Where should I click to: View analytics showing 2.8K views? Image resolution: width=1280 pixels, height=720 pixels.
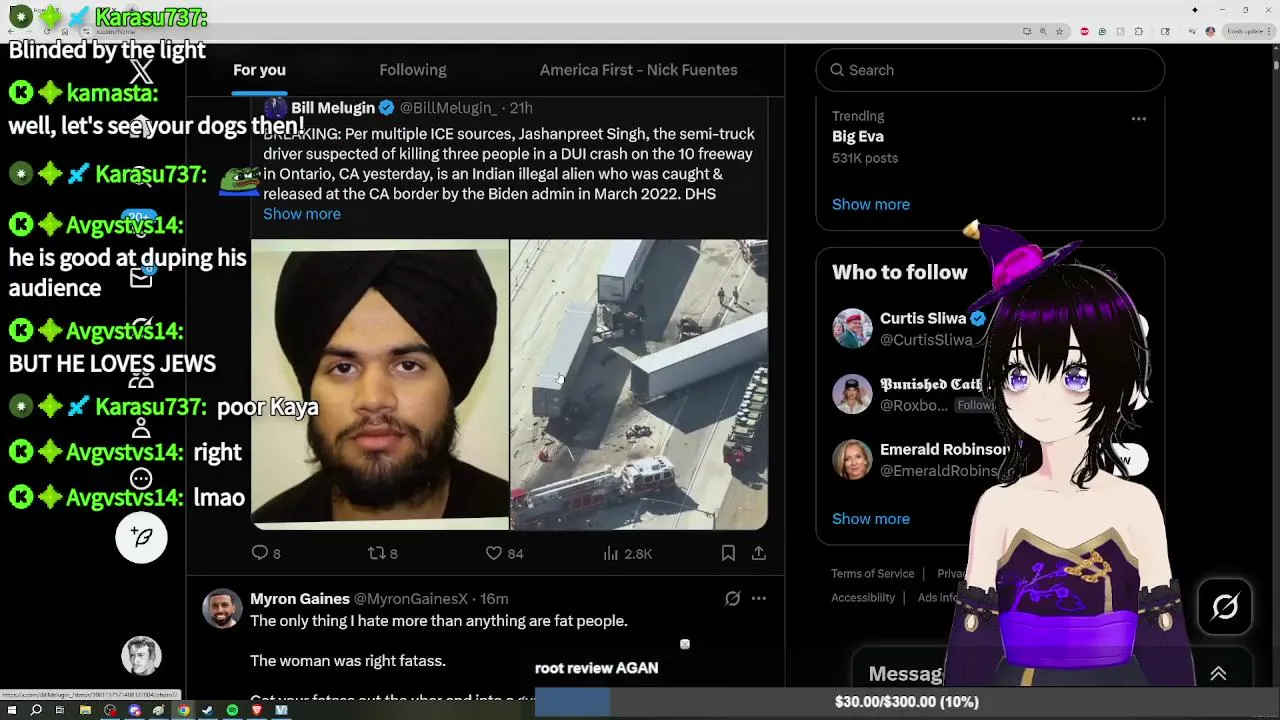(627, 553)
